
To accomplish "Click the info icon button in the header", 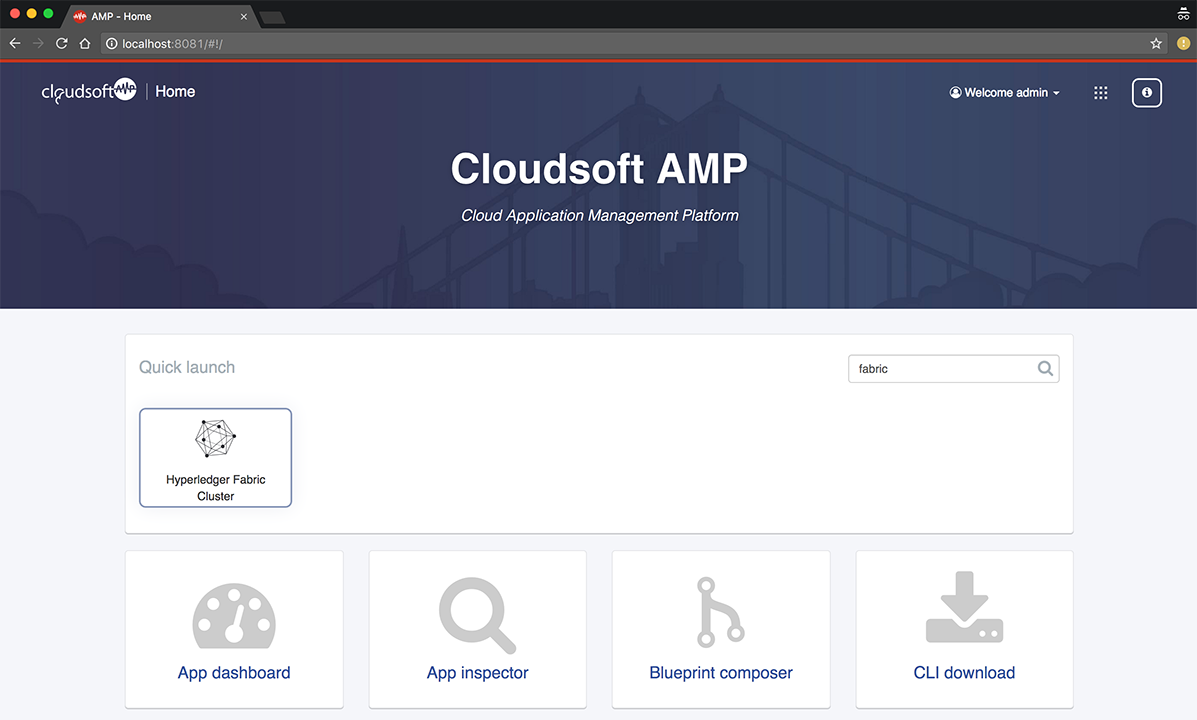I will [x=1146, y=92].
